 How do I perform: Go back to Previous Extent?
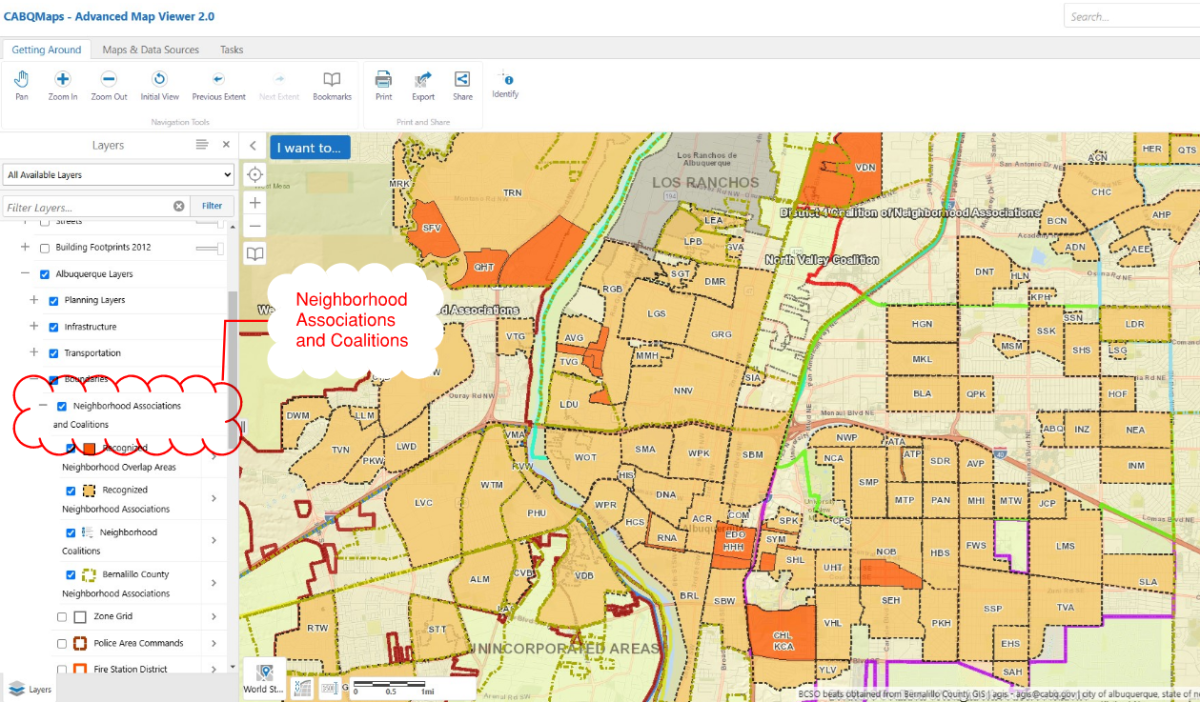[218, 85]
